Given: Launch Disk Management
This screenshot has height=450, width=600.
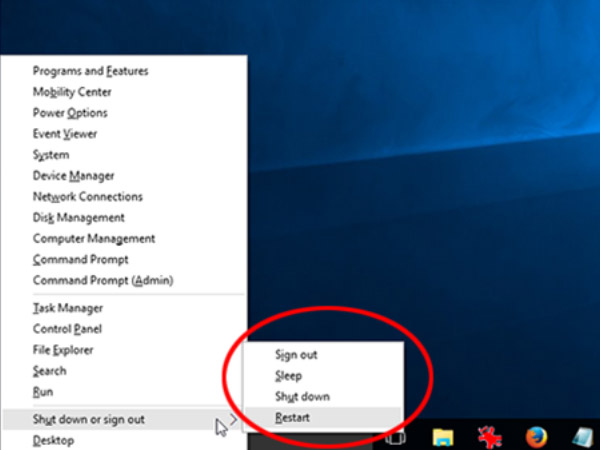Looking at the screenshot, I should pos(79,218).
